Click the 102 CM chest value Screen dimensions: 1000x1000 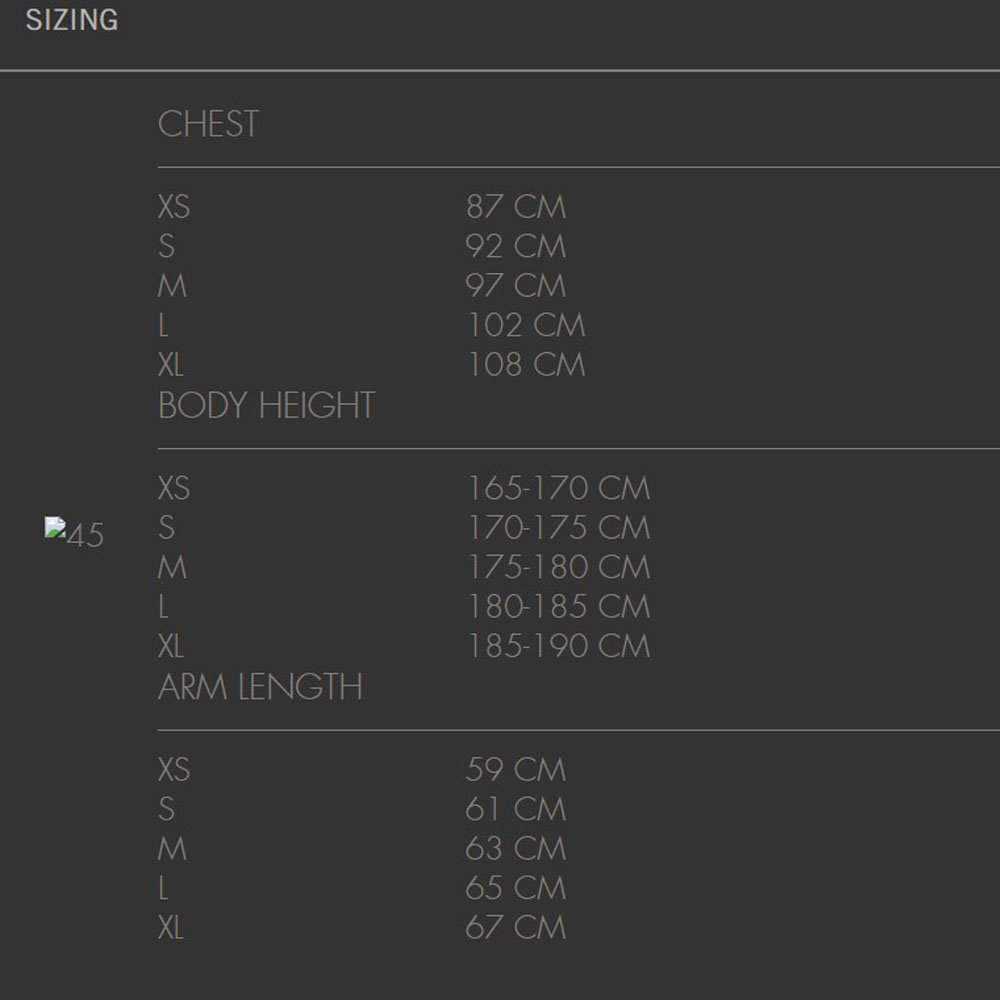click(x=526, y=325)
